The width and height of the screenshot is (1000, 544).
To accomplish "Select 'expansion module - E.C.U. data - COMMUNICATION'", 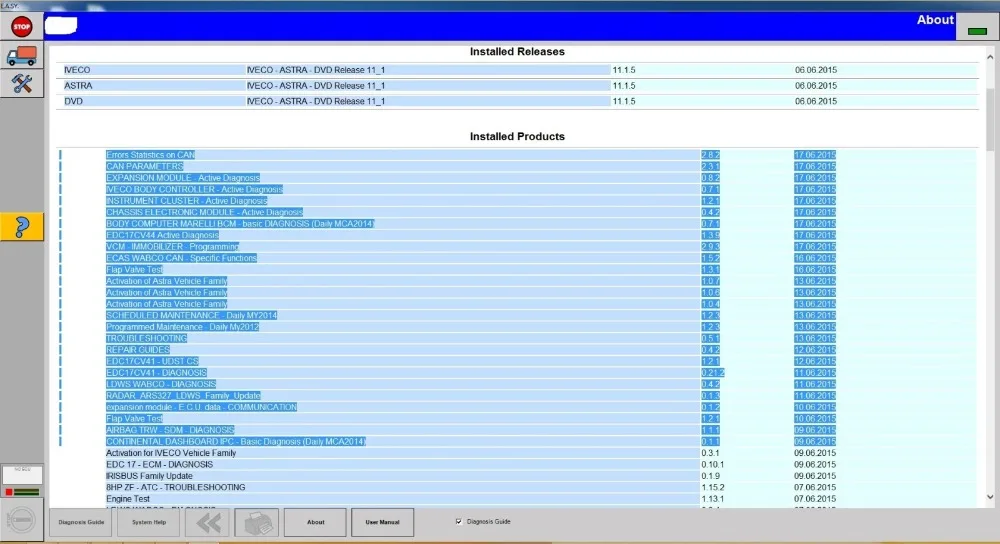I will (x=201, y=408).
